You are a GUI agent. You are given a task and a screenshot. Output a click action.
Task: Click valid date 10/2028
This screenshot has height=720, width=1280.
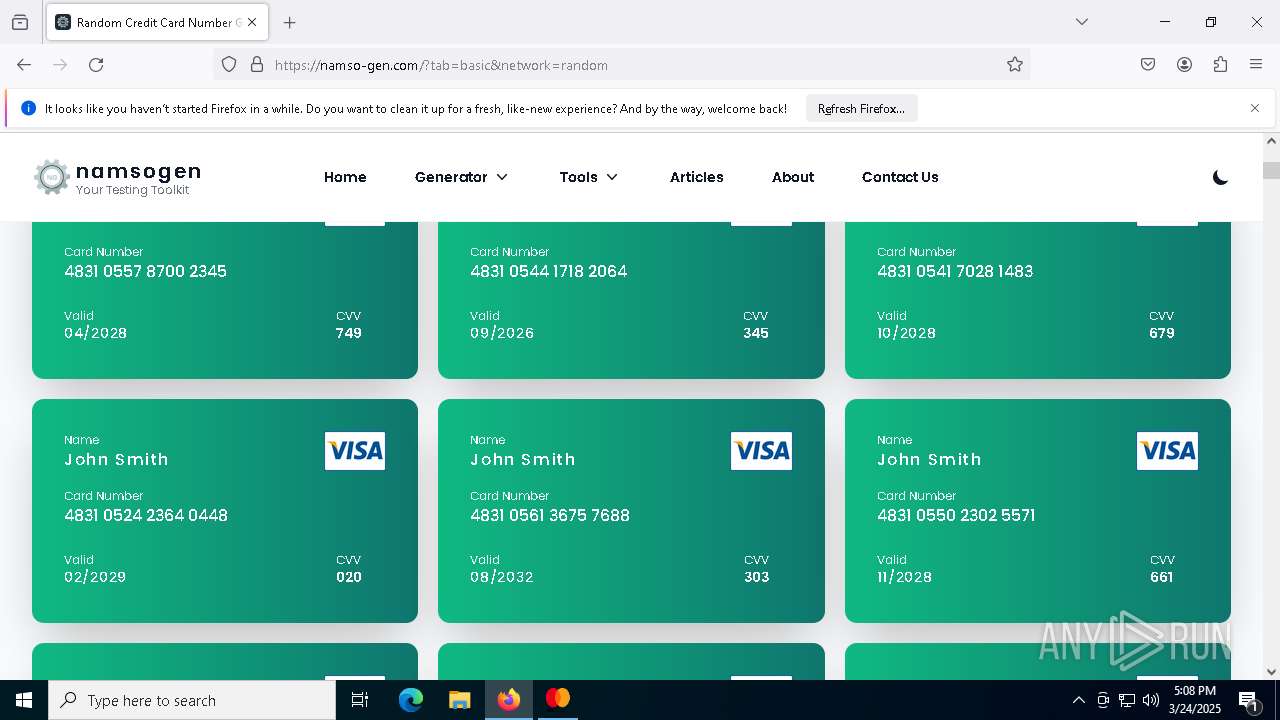[906, 333]
